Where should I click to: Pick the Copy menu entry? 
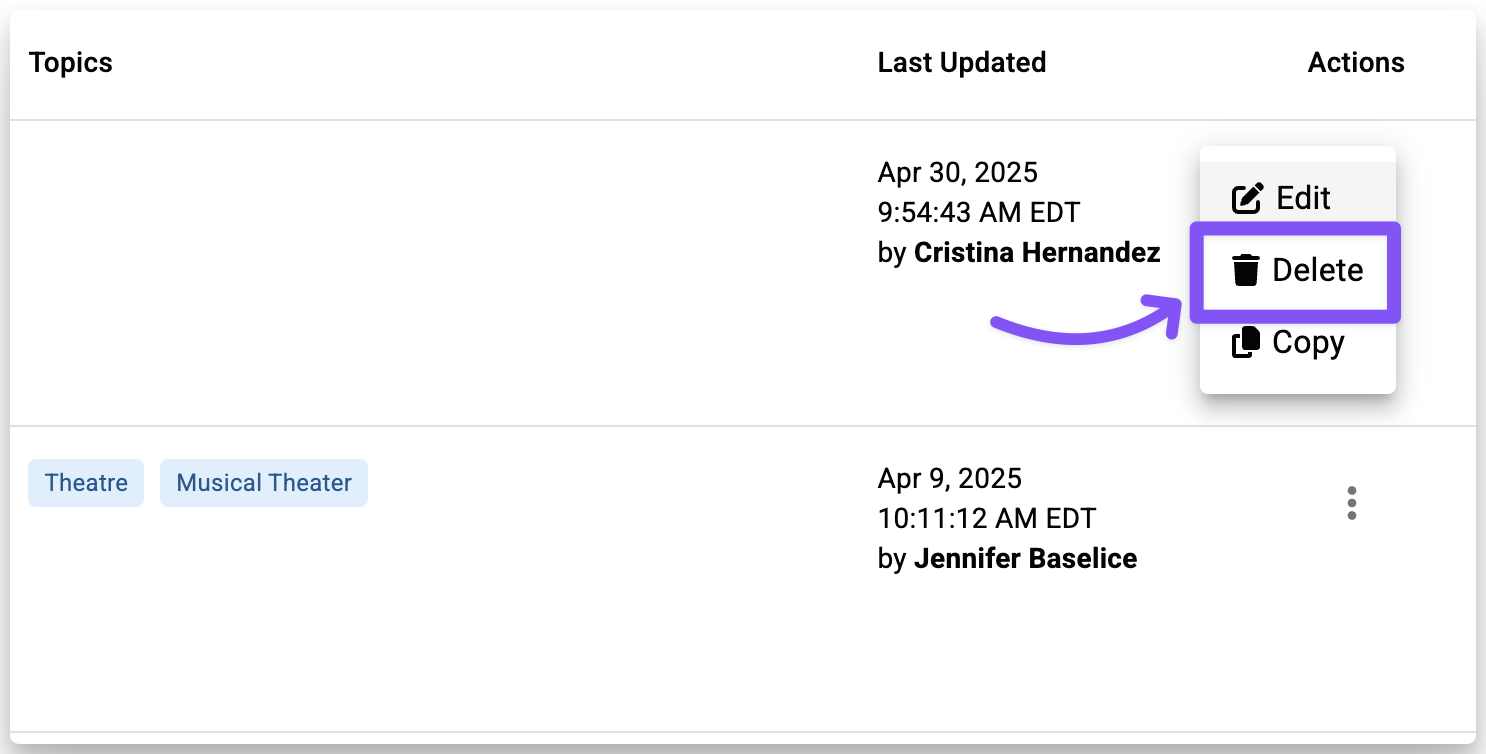point(1307,343)
